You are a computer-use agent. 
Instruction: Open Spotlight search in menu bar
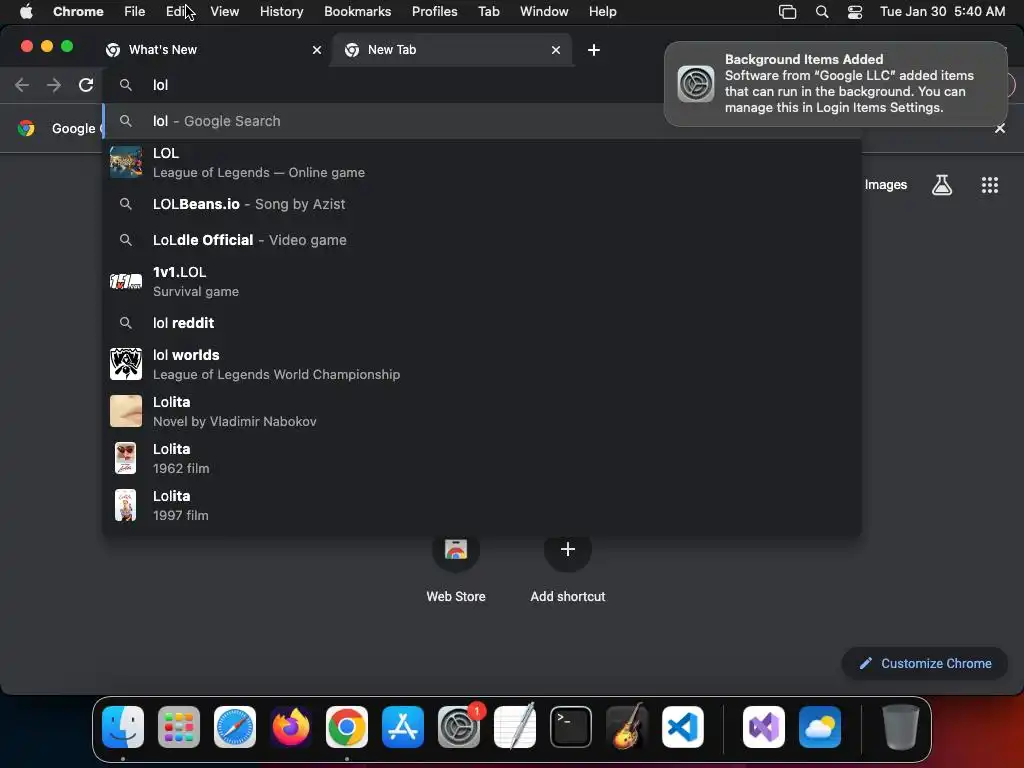(822, 12)
